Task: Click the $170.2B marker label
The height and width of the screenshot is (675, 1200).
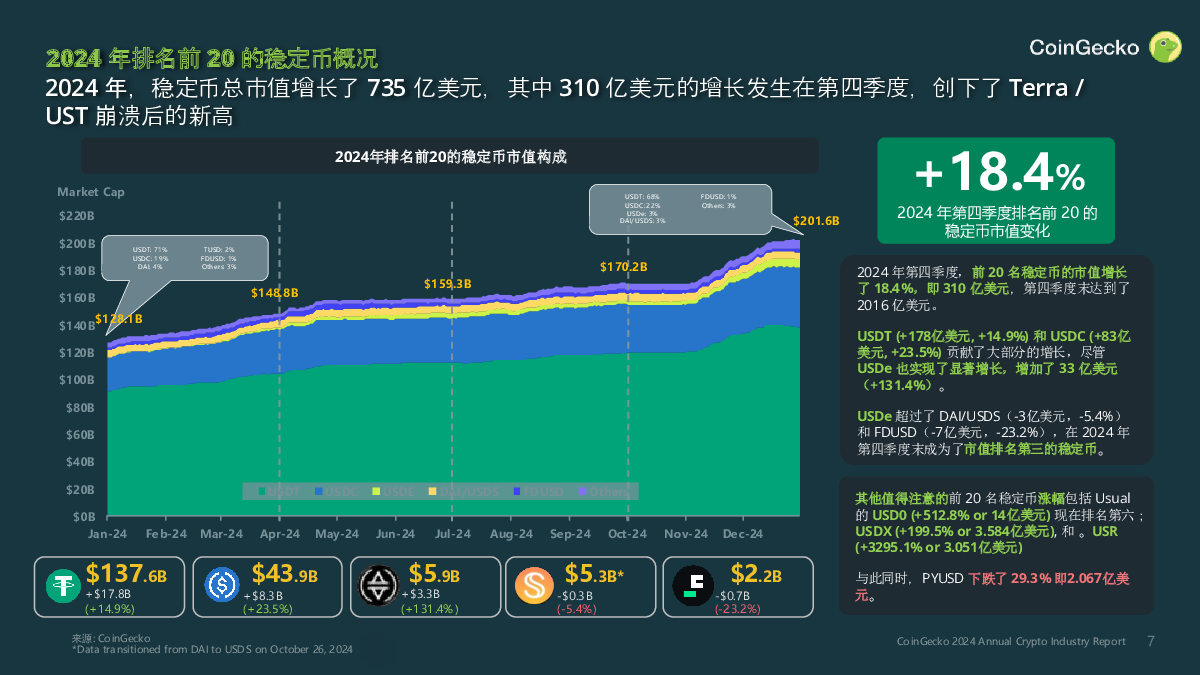Action: (624, 267)
